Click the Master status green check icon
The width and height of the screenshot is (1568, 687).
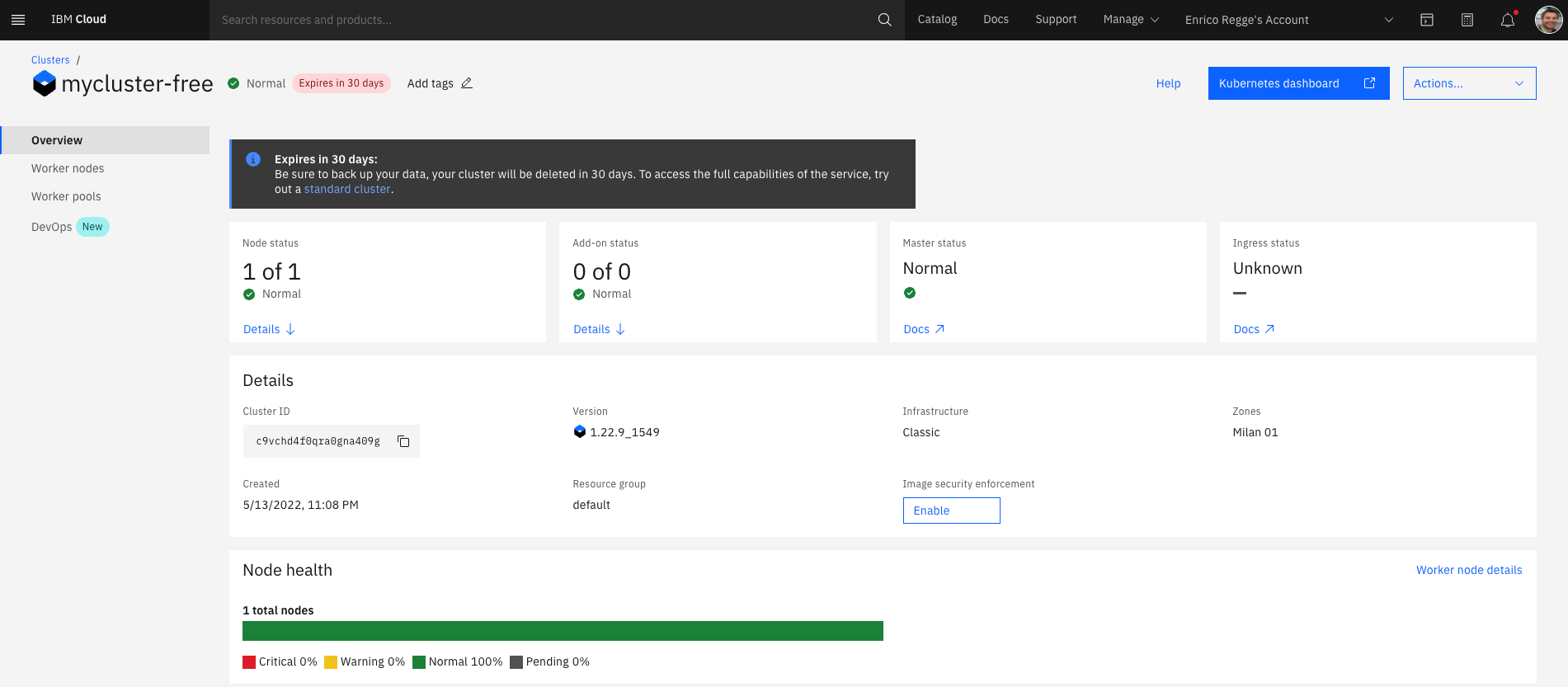pyautogui.click(x=910, y=293)
